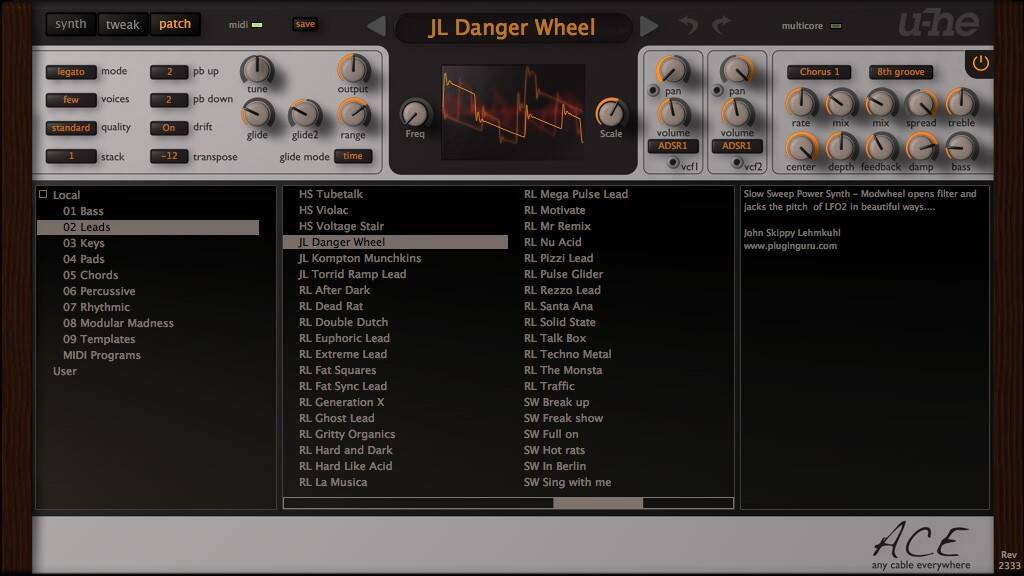The height and width of the screenshot is (576, 1024).
Task: Click the save button
Action: point(305,24)
